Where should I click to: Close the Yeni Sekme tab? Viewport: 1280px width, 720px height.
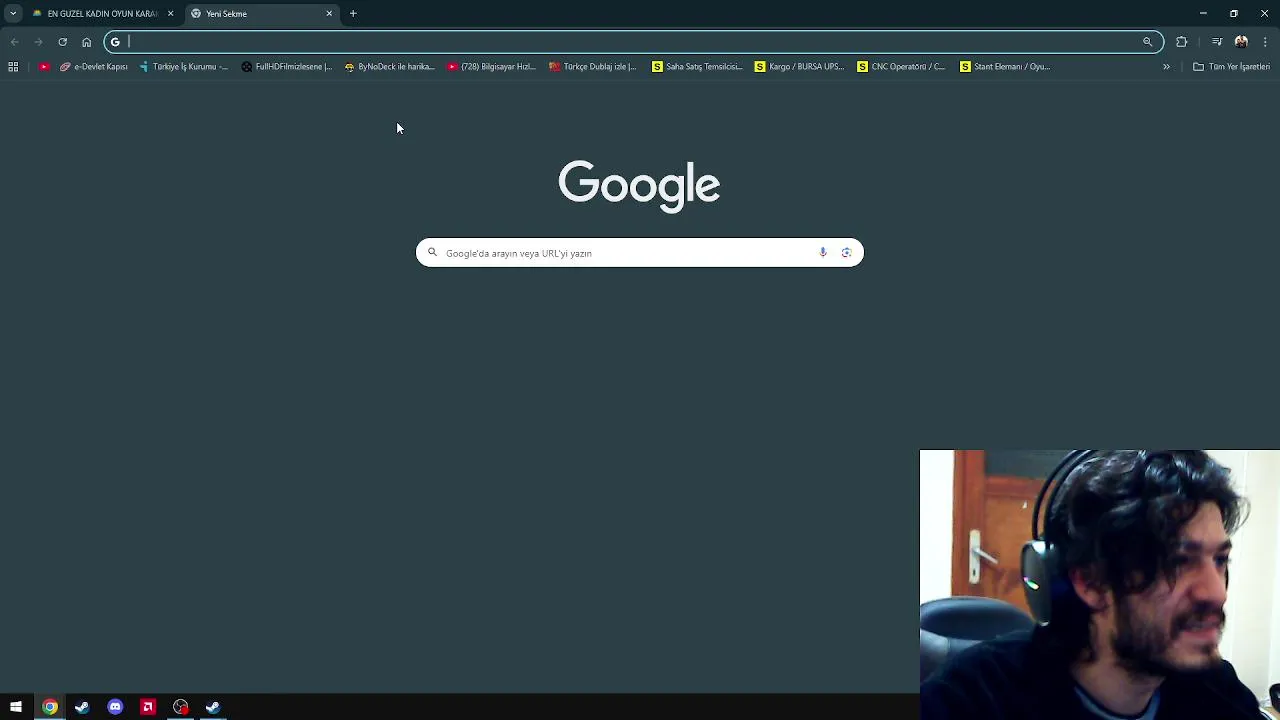point(329,13)
